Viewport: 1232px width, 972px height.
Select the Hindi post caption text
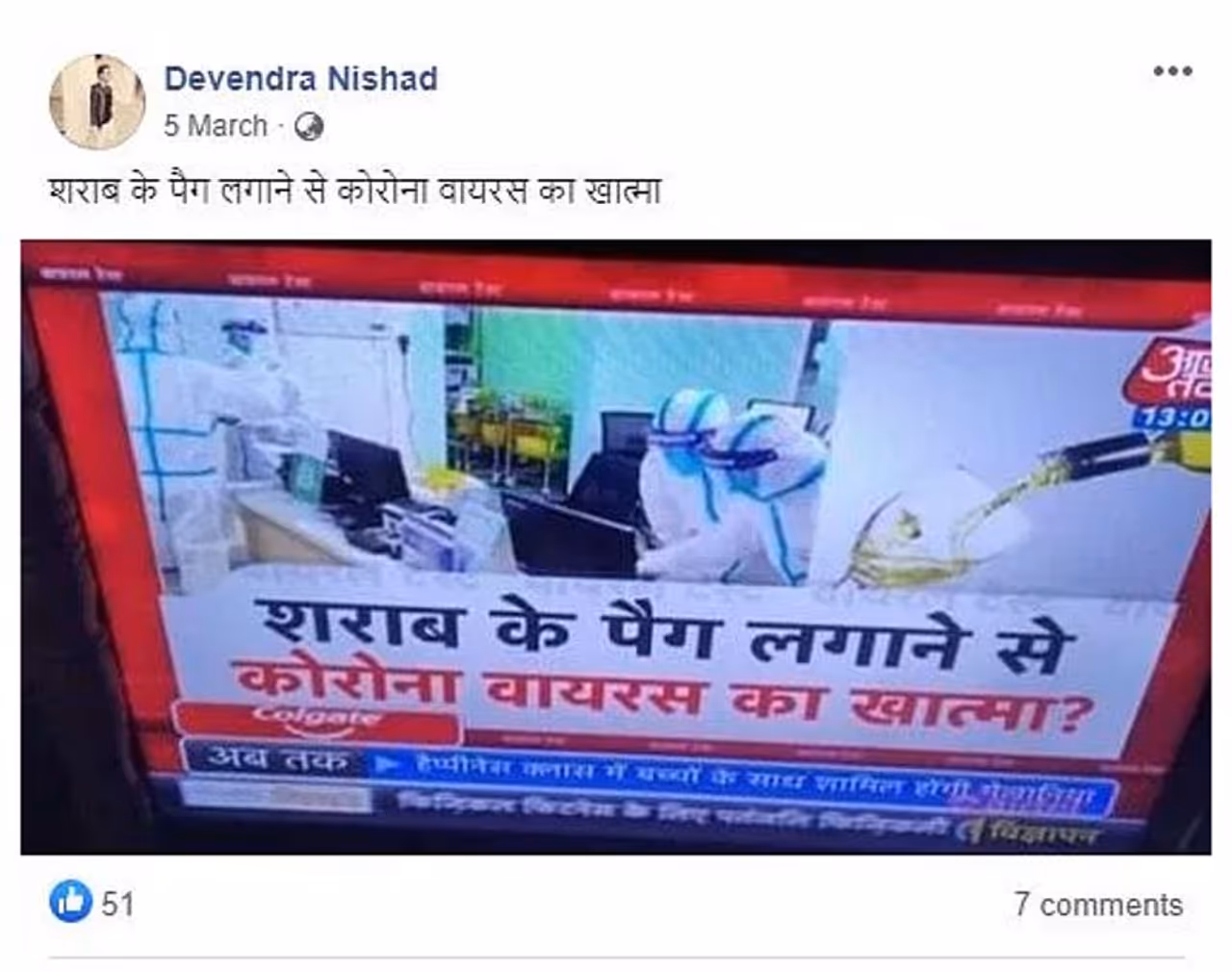pyautogui.click(x=354, y=190)
